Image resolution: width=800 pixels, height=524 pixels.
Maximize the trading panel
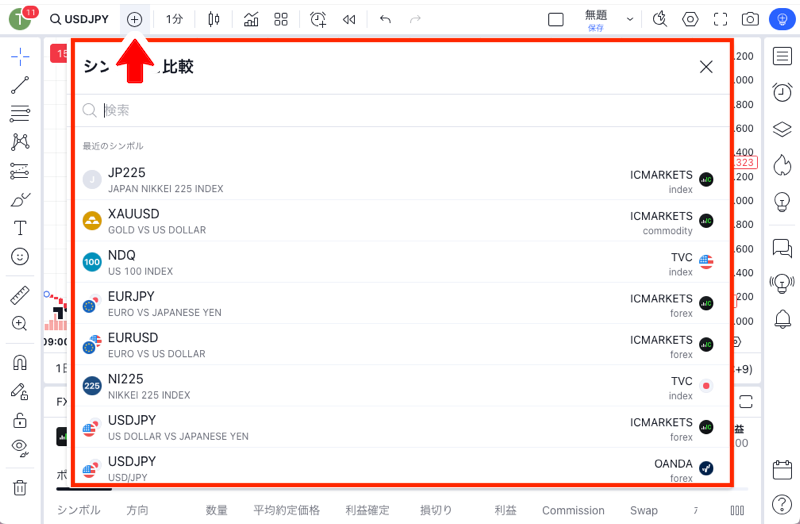(746, 402)
